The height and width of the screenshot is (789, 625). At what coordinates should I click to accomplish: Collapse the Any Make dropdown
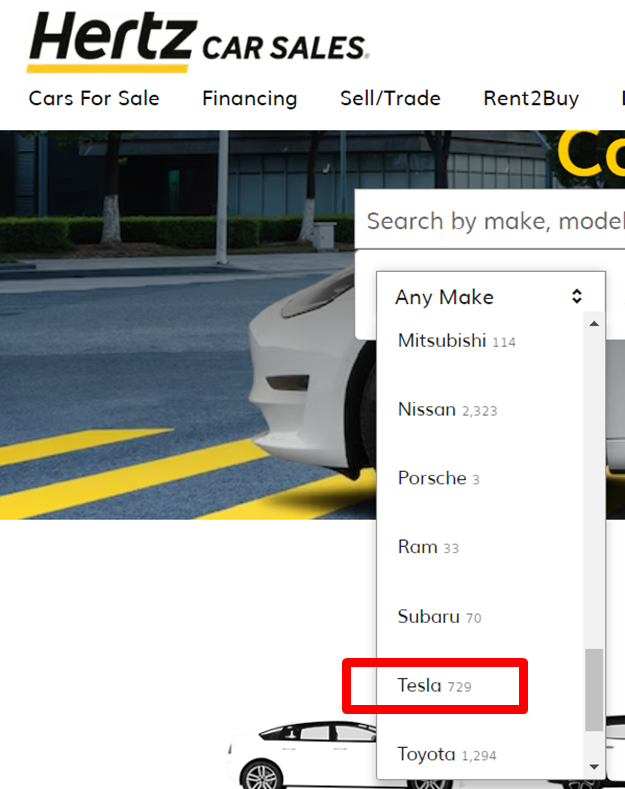click(491, 297)
